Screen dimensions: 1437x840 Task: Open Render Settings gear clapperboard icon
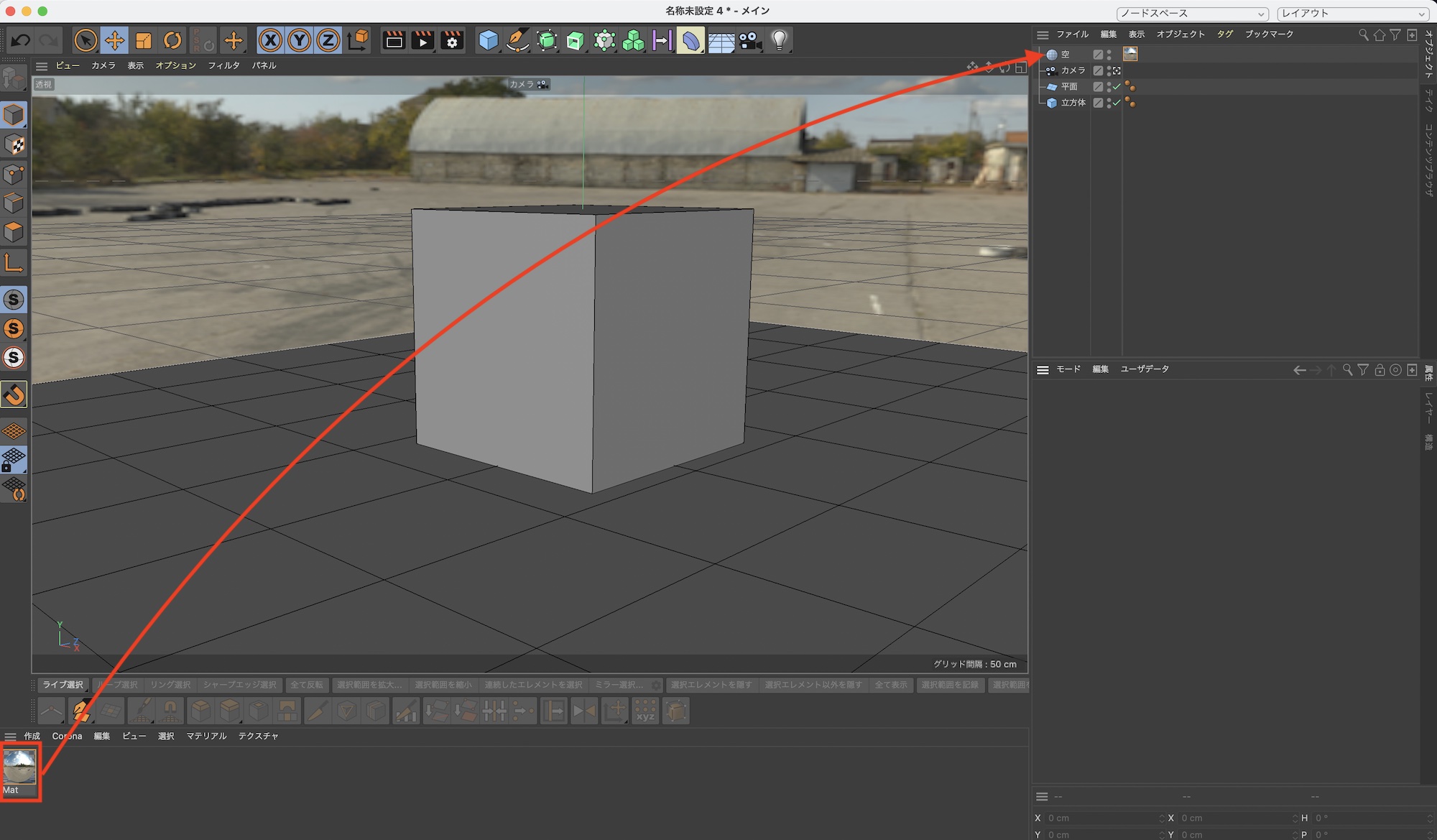(452, 40)
